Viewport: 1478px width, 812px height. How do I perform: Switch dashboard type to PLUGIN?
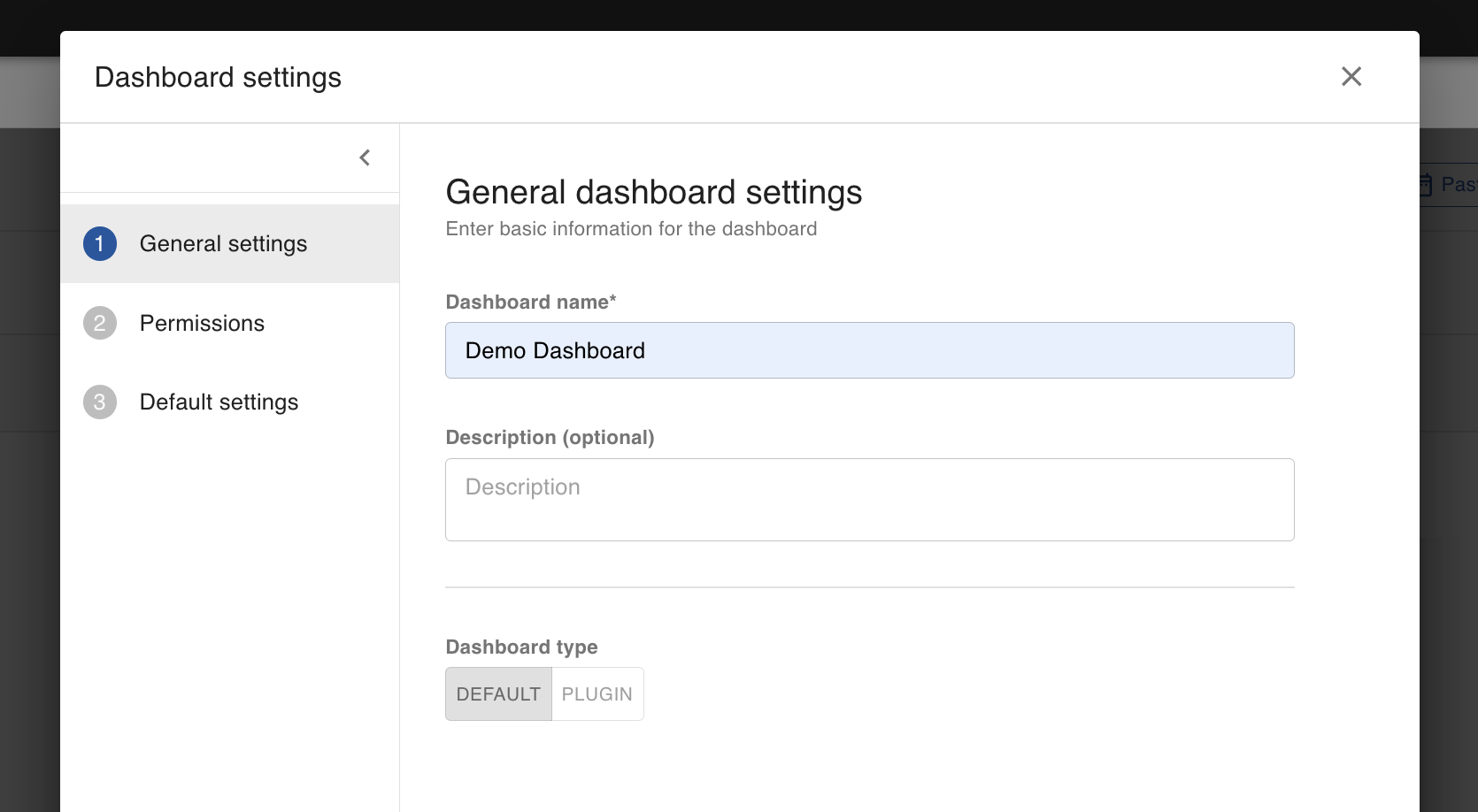tap(597, 694)
